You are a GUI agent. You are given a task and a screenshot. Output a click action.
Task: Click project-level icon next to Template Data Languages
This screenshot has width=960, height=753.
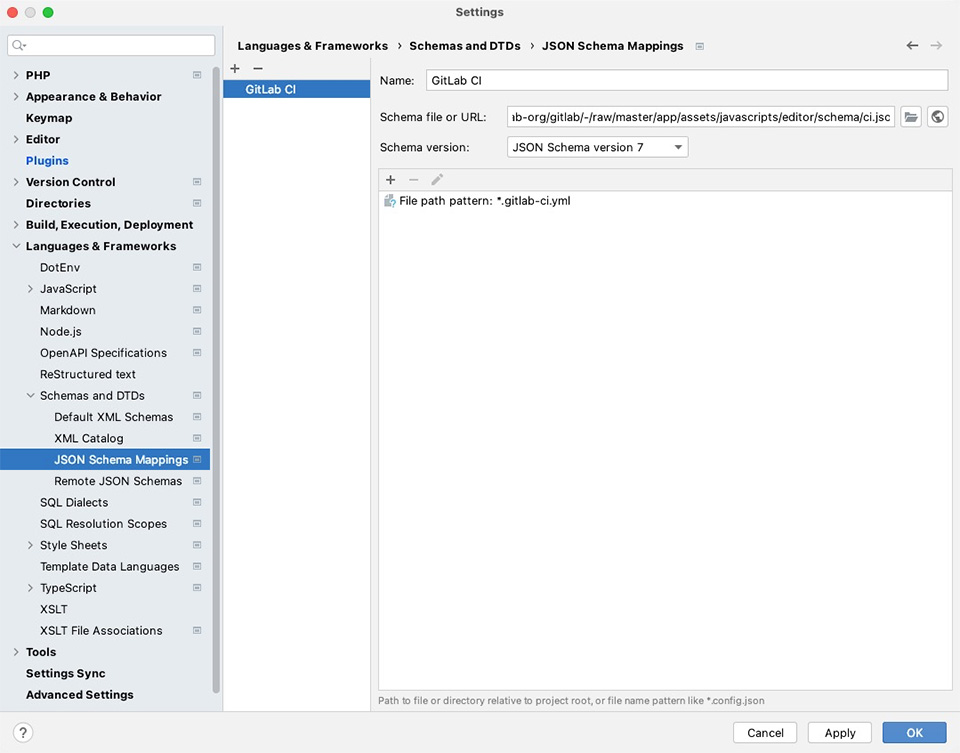pyautogui.click(x=197, y=566)
